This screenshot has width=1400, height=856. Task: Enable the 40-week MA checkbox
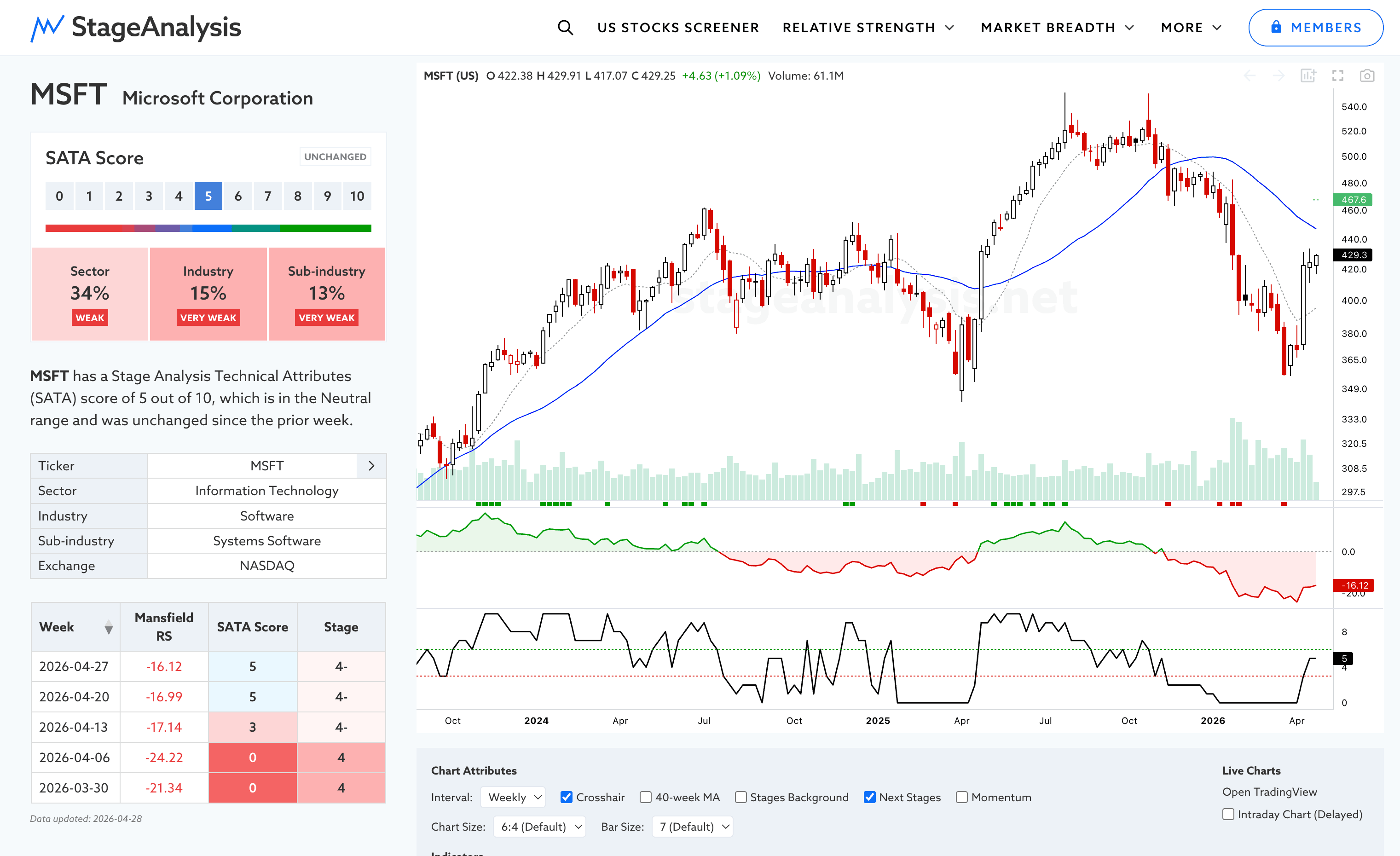pos(645,797)
